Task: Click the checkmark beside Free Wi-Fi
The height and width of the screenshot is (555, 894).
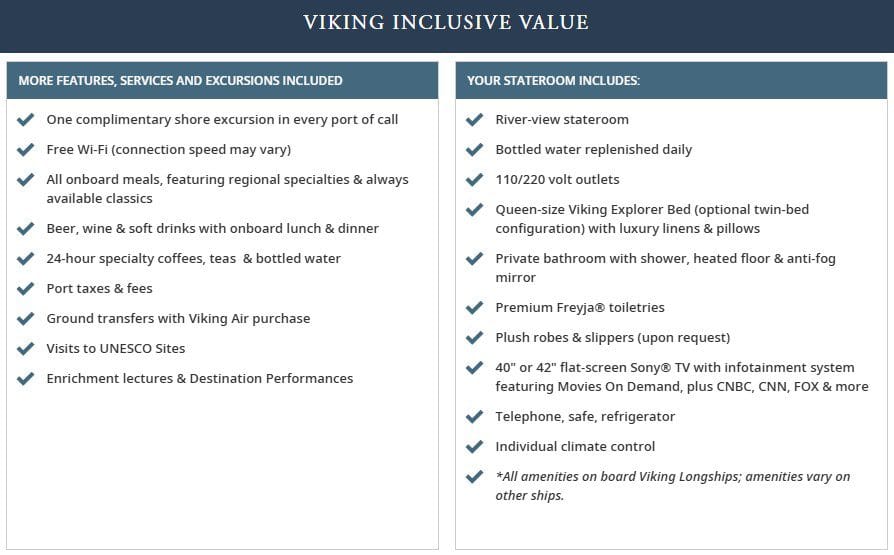Action: pos(26,150)
